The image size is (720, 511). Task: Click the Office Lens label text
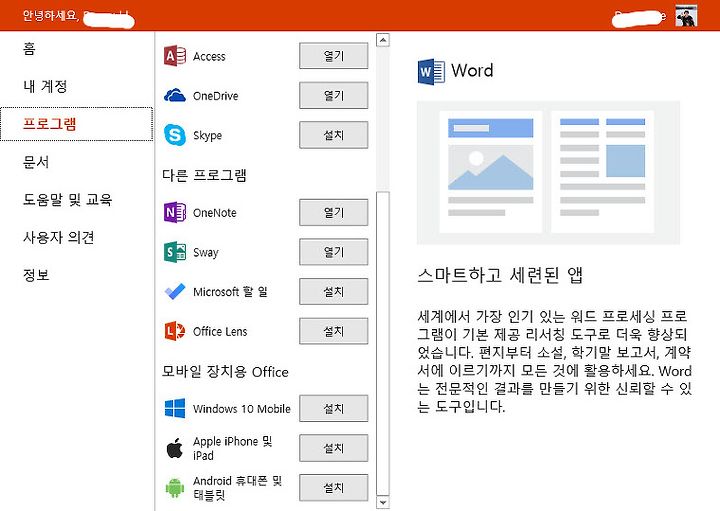point(220,331)
